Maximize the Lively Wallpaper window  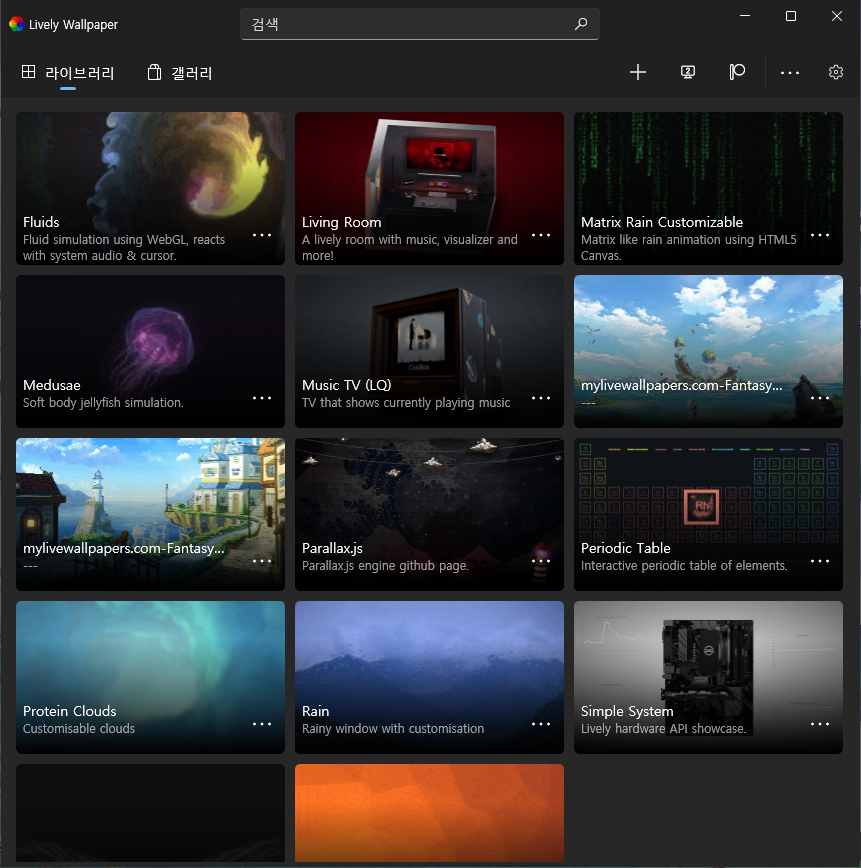(x=791, y=16)
